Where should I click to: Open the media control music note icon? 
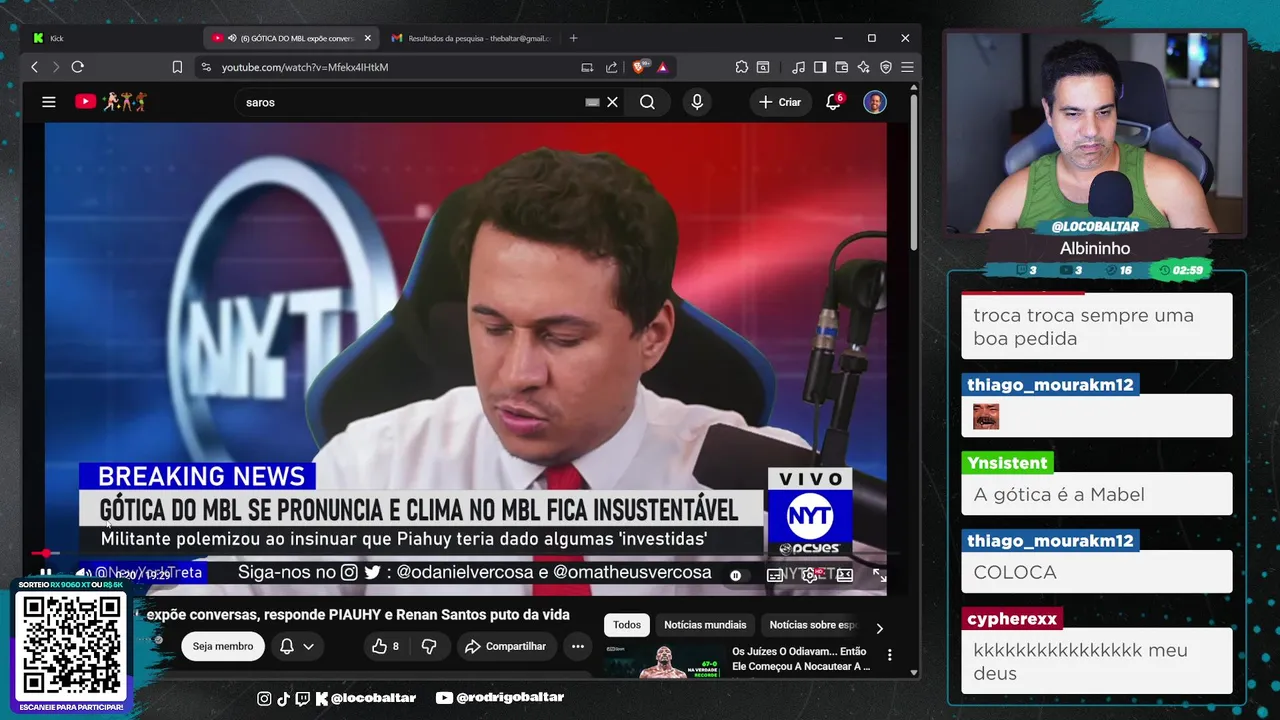(798, 67)
